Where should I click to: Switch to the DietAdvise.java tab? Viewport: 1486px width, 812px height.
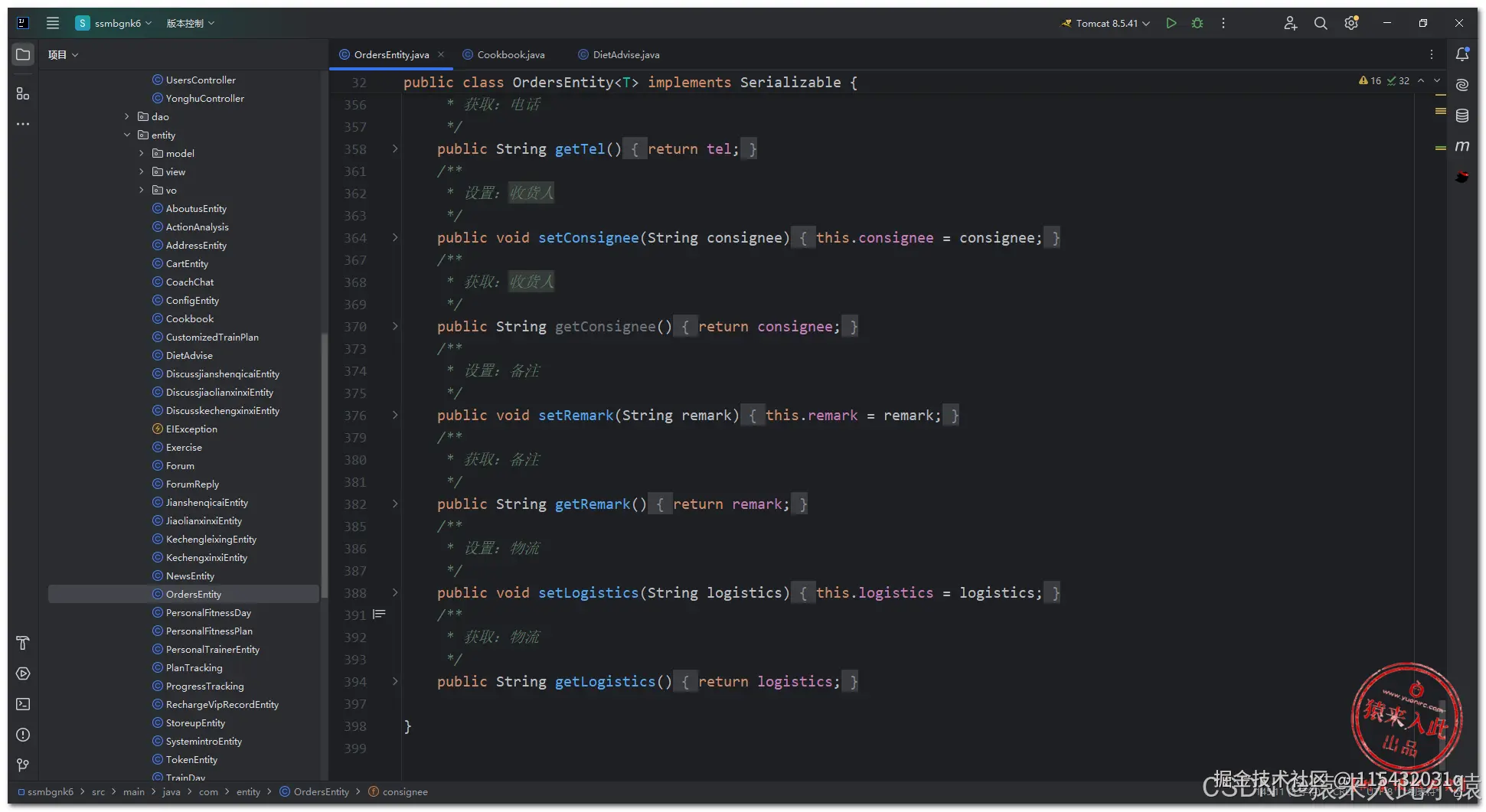tap(619, 54)
